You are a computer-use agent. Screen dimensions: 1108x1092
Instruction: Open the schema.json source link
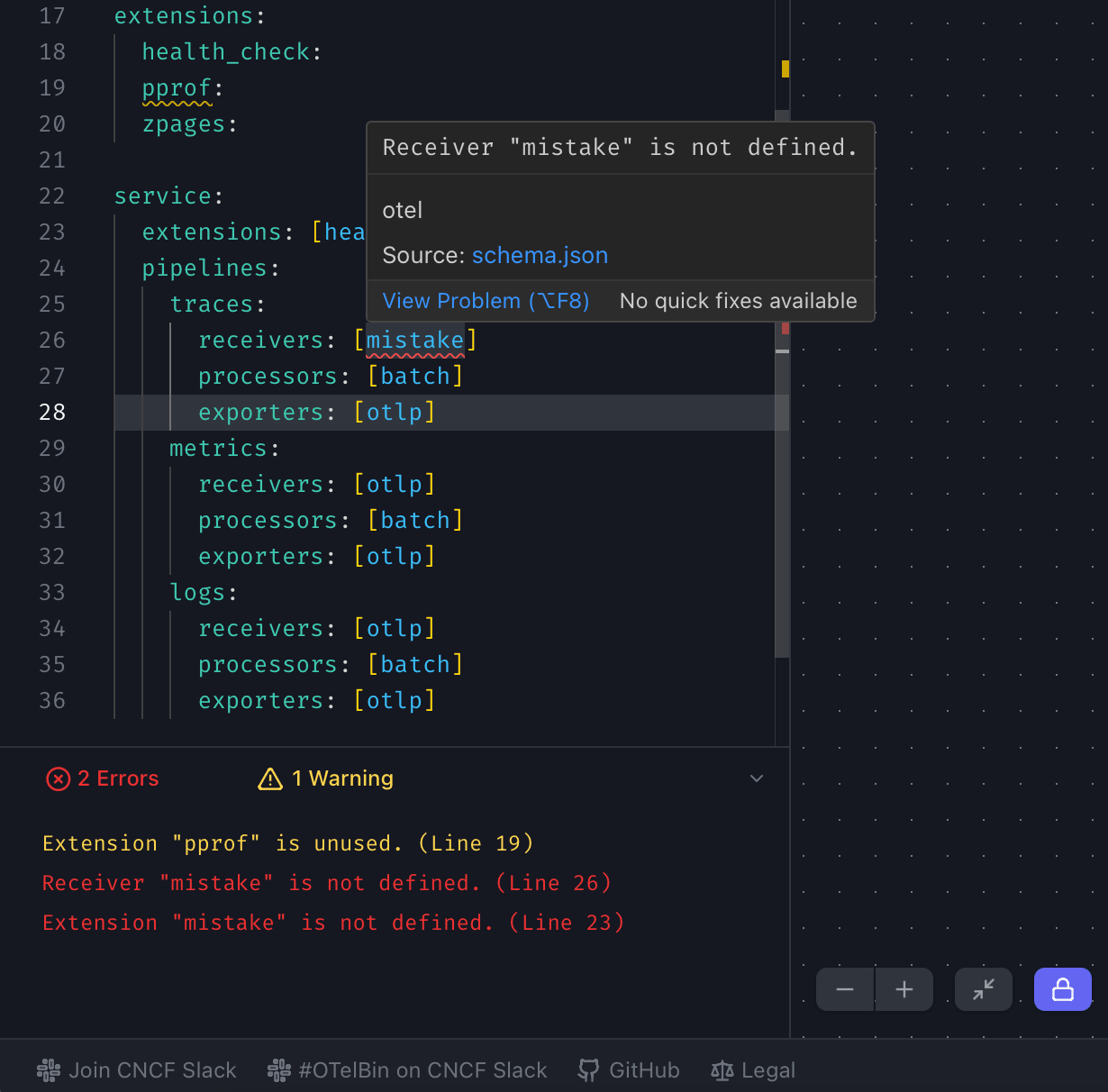click(540, 255)
